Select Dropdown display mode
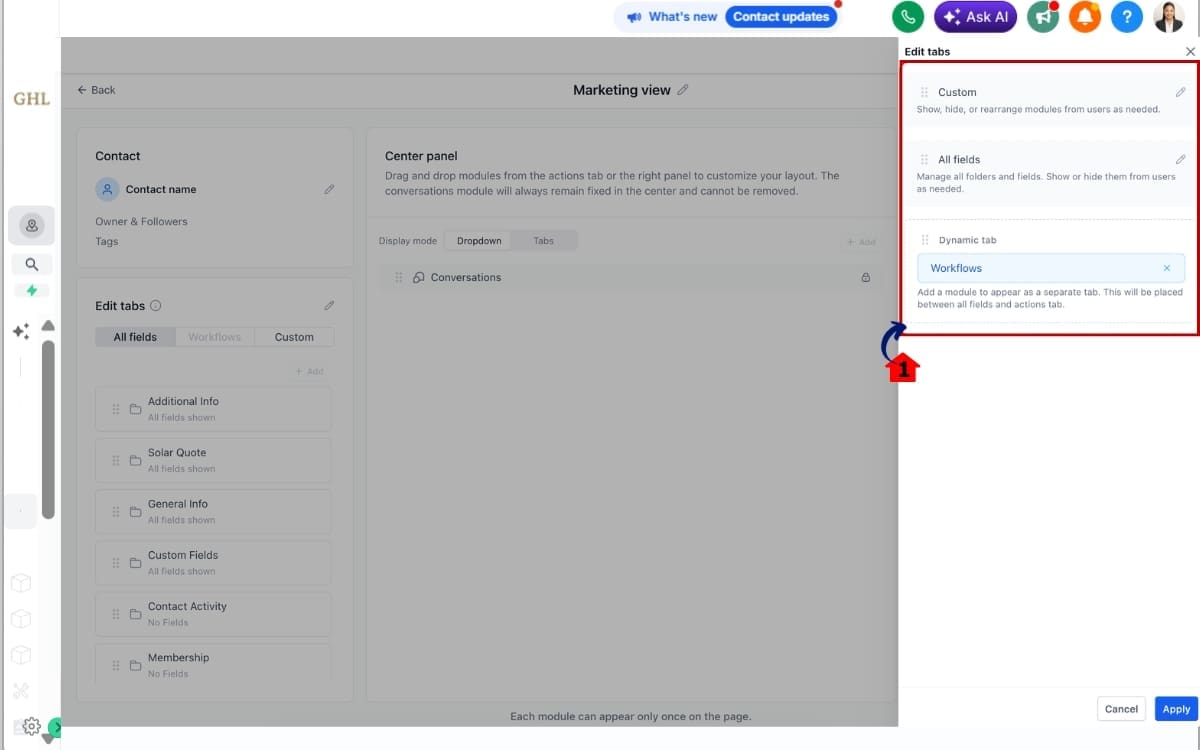Viewport: 1200px width, 750px height. [479, 241]
